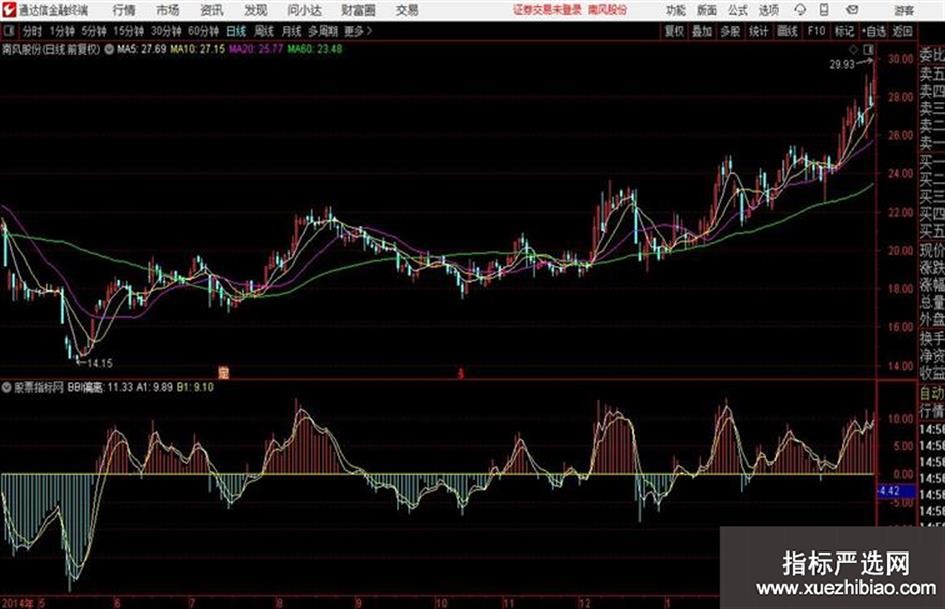Click the 标记 mark toolbar button

[x=844, y=31]
